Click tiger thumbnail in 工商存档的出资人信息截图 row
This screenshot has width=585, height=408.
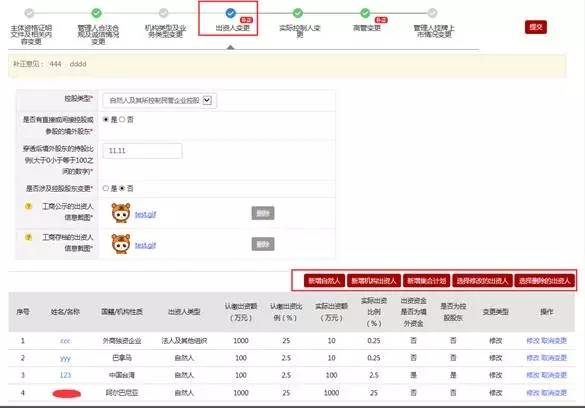tap(121, 244)
